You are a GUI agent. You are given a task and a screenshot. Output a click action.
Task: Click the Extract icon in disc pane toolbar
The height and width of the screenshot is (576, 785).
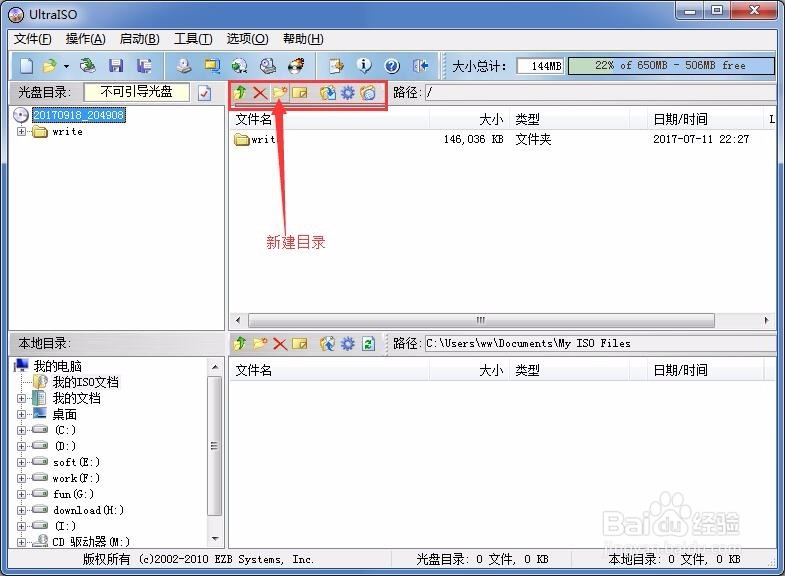point(328,93)
